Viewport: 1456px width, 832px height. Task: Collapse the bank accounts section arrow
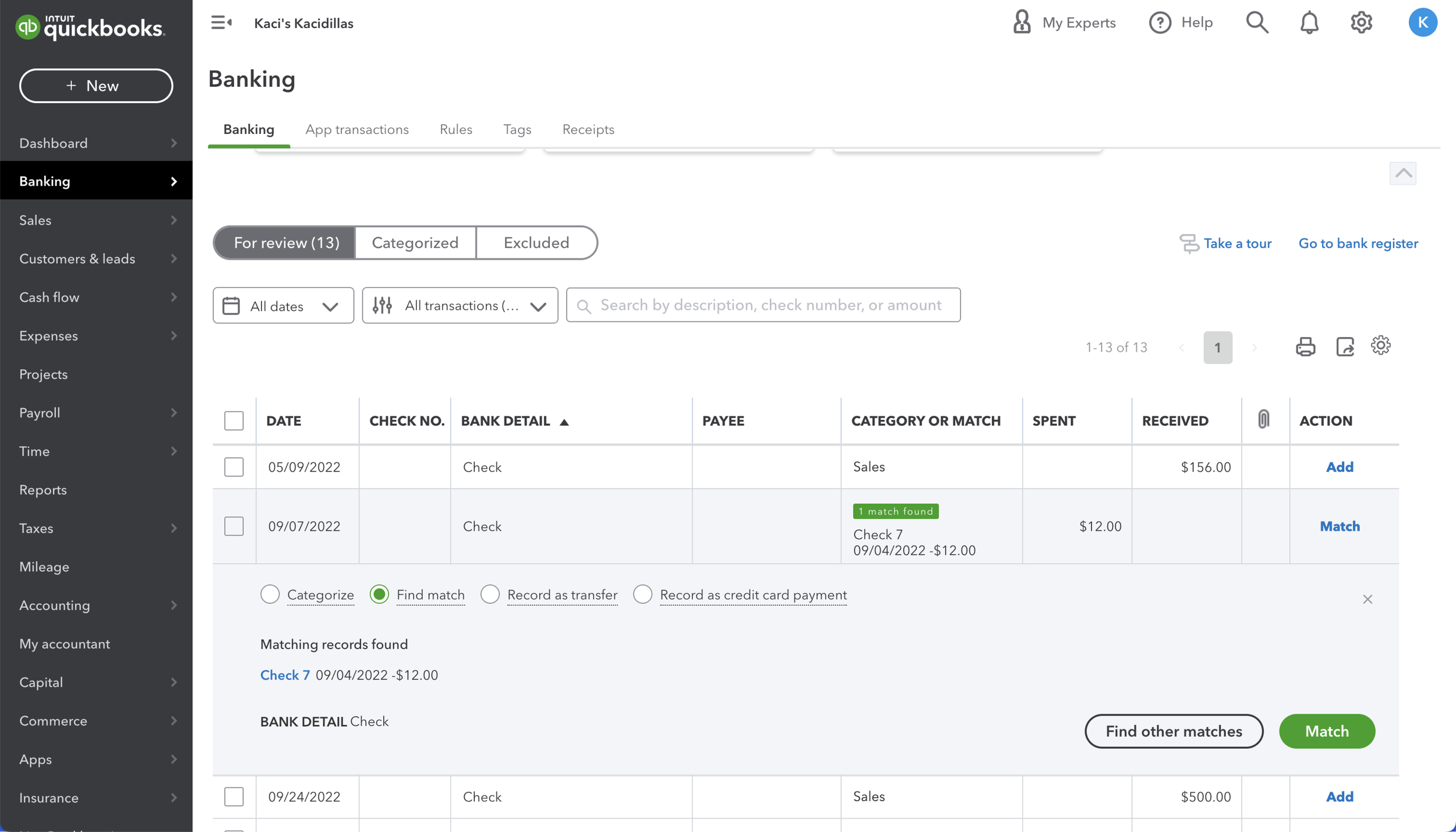point(1403,173)
